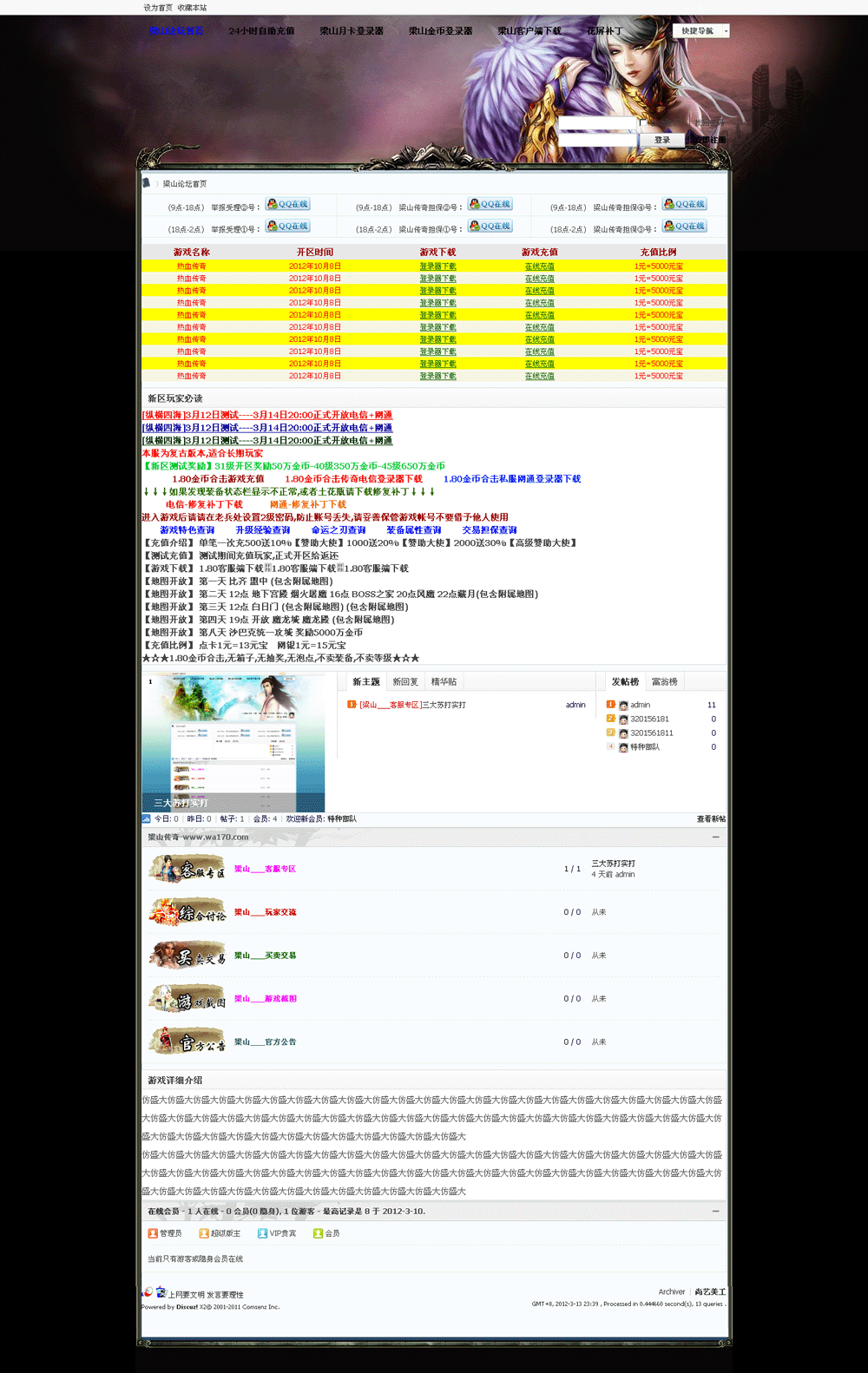The image size is (868, 1373).
Task: Tick the remember-login checkbox beside the username field
Action: pyautogui.click(x=643, y=124)
